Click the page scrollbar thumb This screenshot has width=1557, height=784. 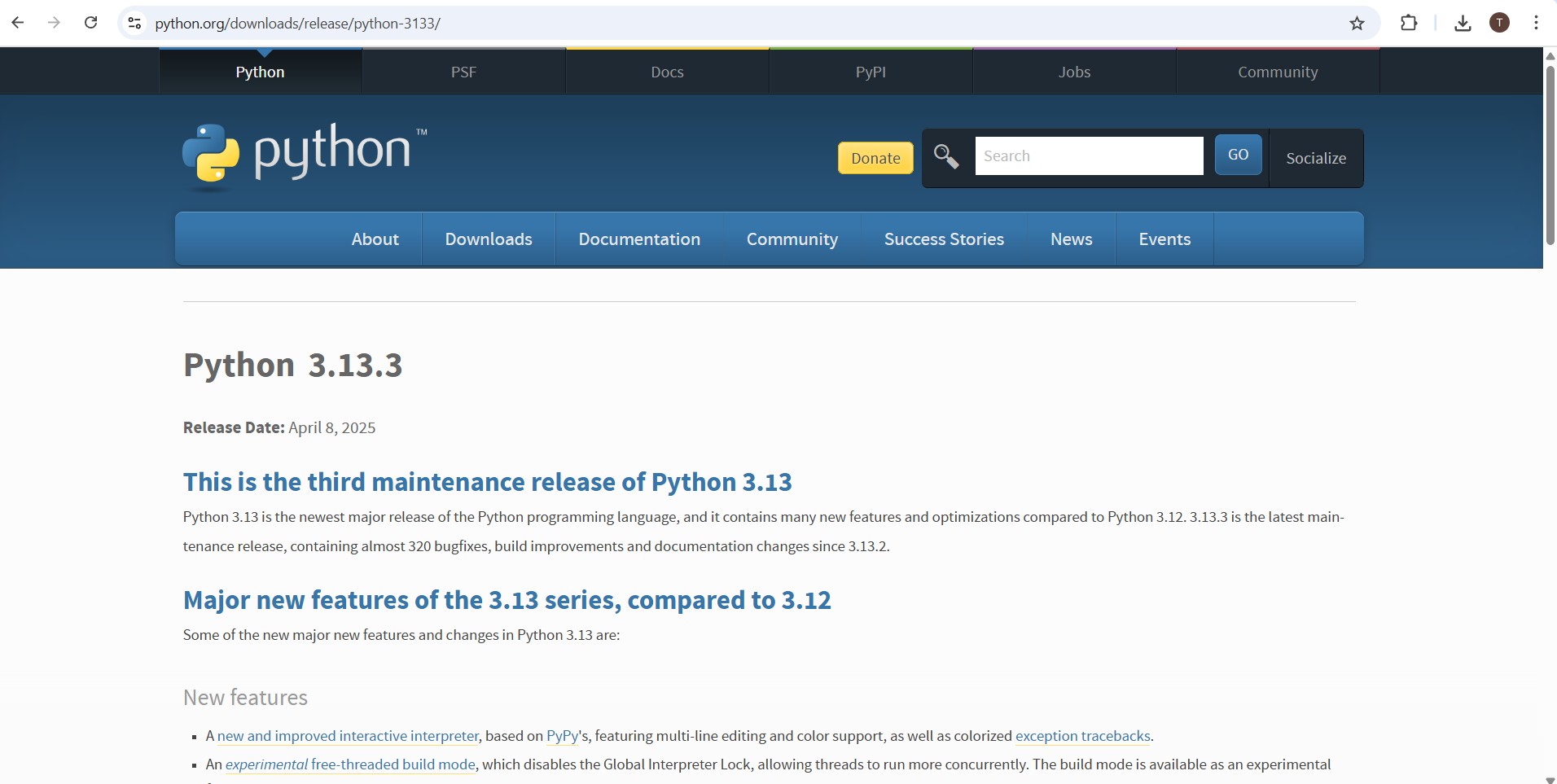1550,155
